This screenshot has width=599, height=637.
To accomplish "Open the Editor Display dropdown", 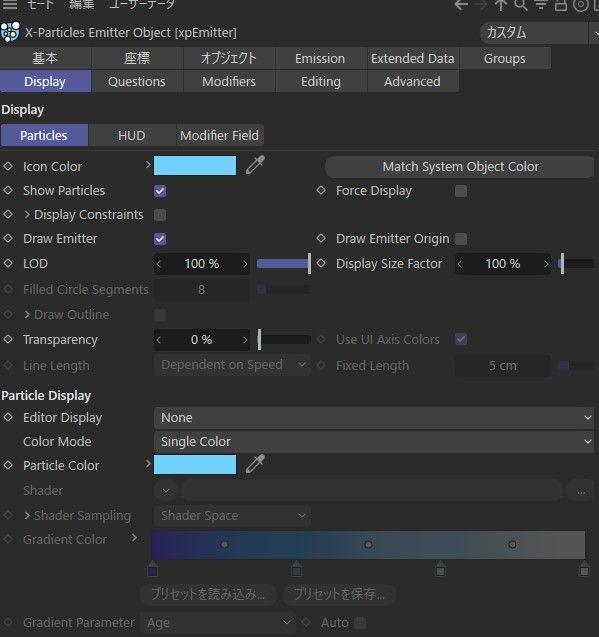I will point(374,418).
